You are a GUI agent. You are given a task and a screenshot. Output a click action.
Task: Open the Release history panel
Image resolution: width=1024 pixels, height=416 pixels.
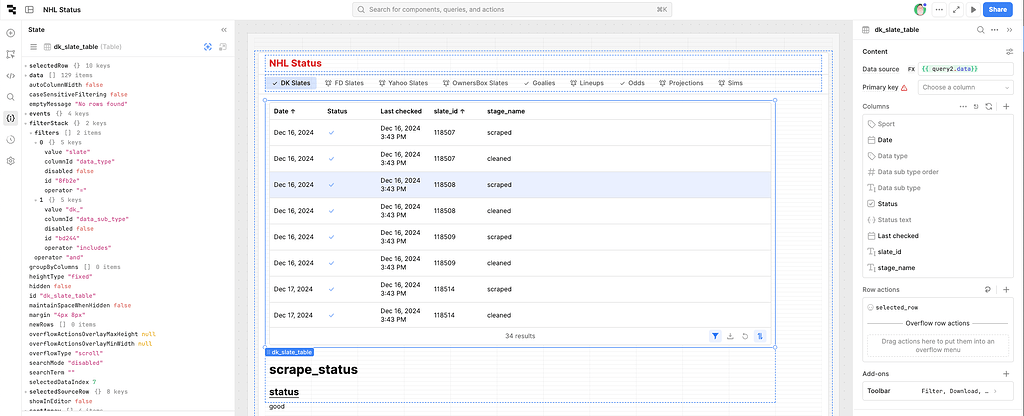coord(10,139)
